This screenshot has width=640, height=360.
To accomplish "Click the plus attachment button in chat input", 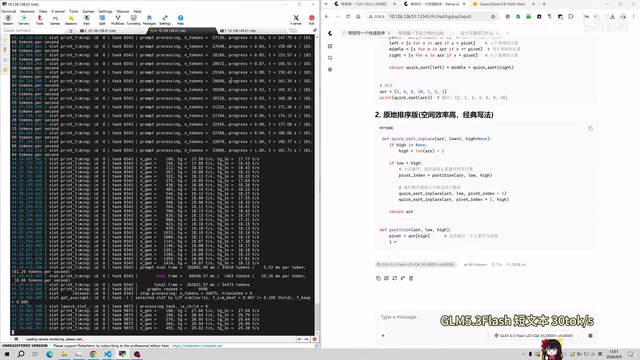I will [383, 336].
